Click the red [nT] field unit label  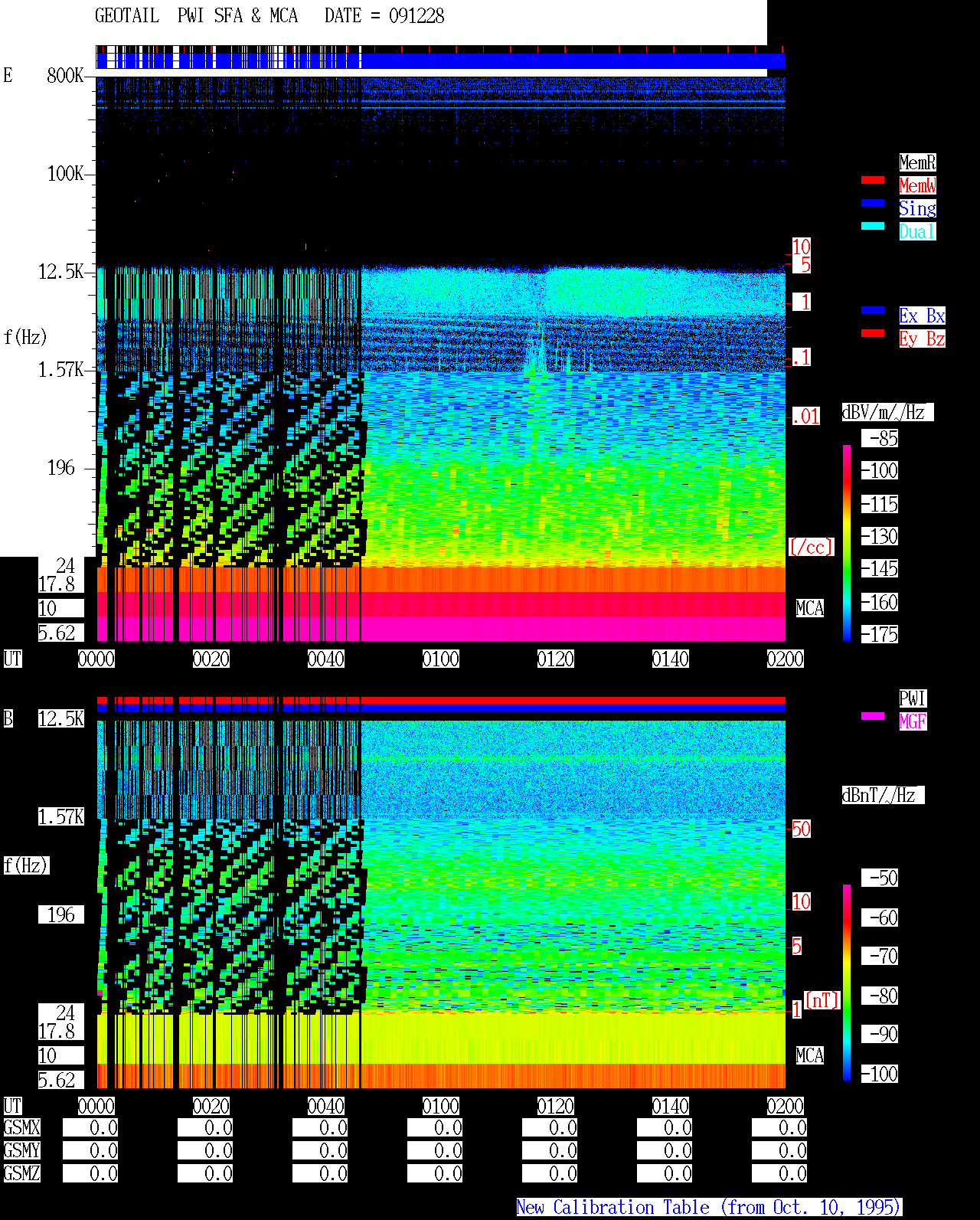822,1000
